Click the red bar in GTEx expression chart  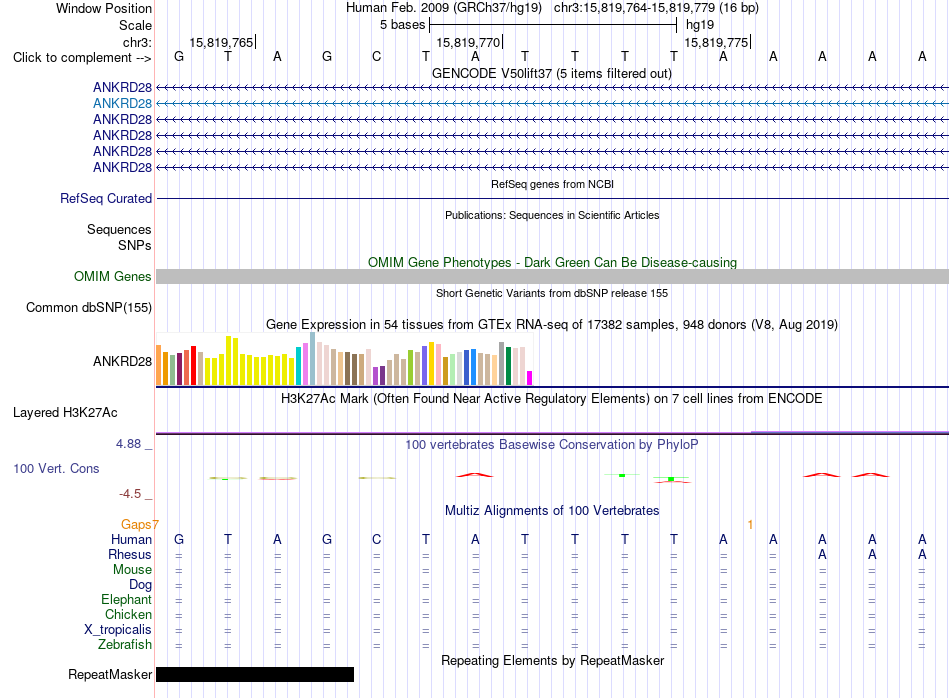193,366
